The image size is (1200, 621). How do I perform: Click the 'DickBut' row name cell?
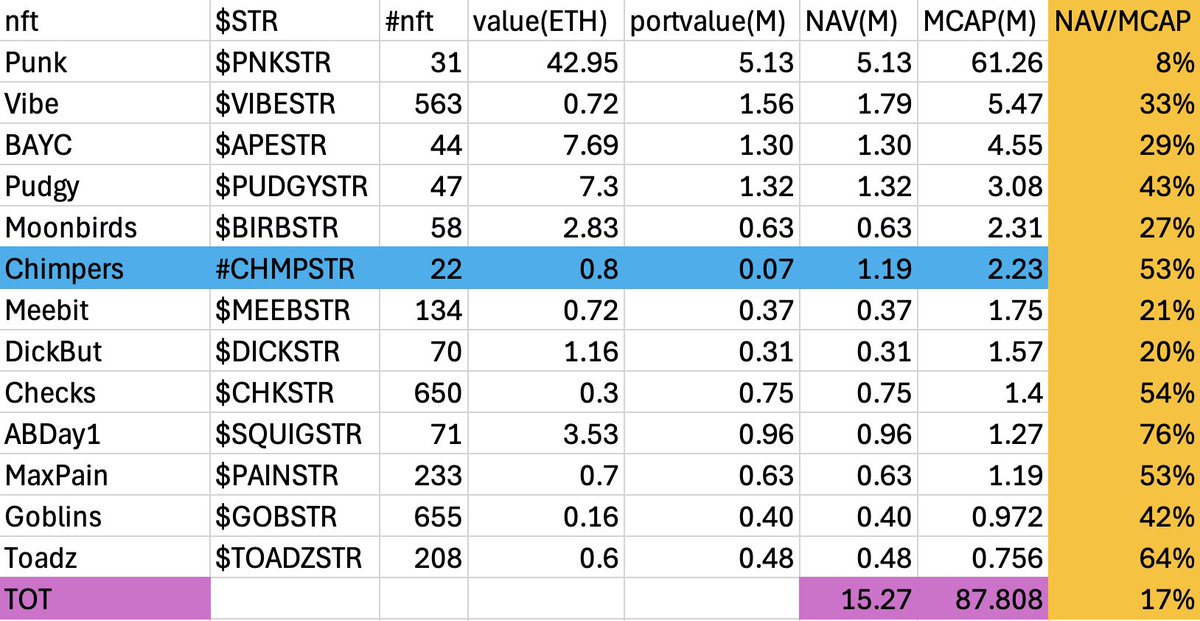point(105,351)
